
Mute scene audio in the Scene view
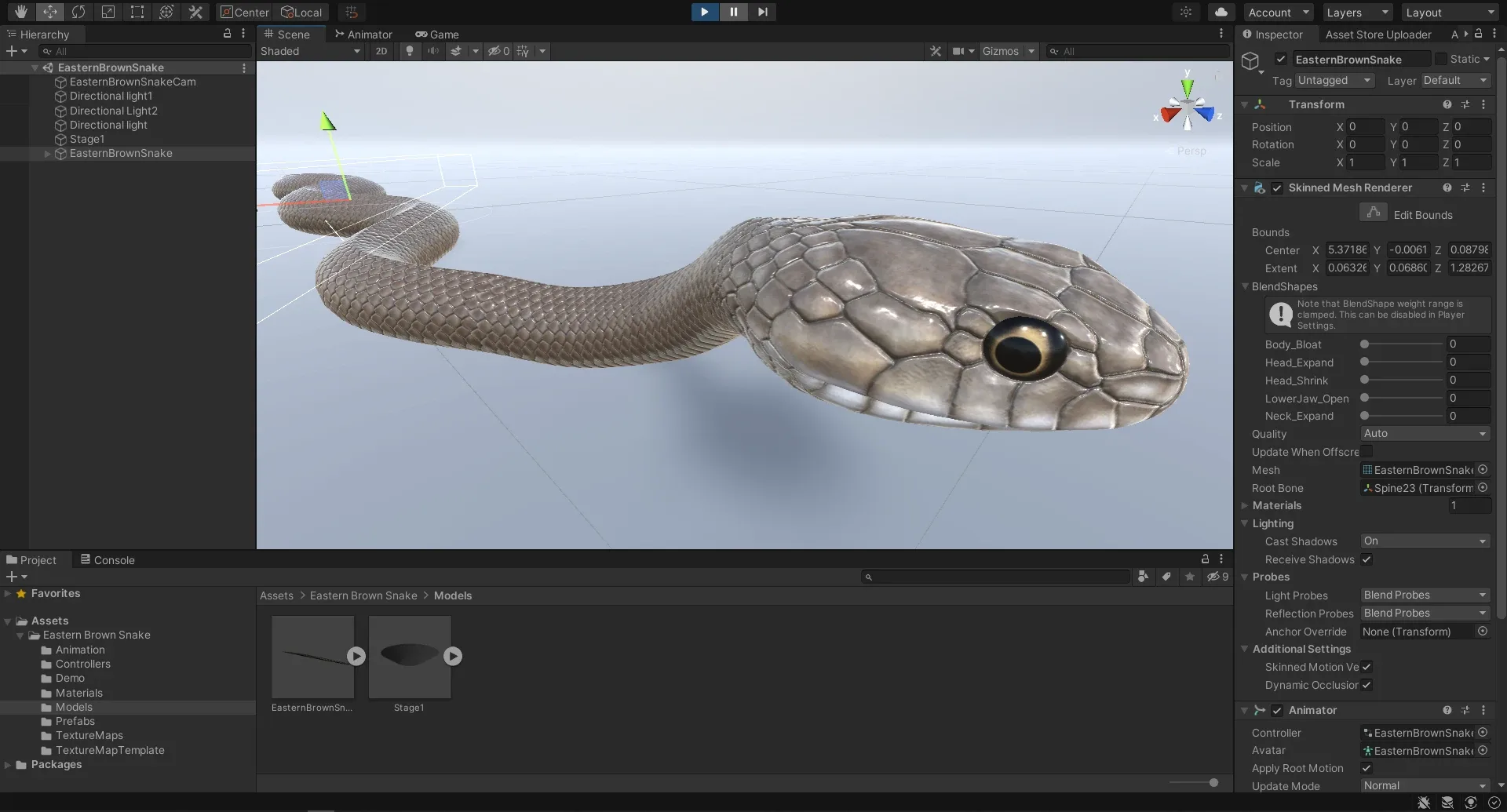pos(432,51)
